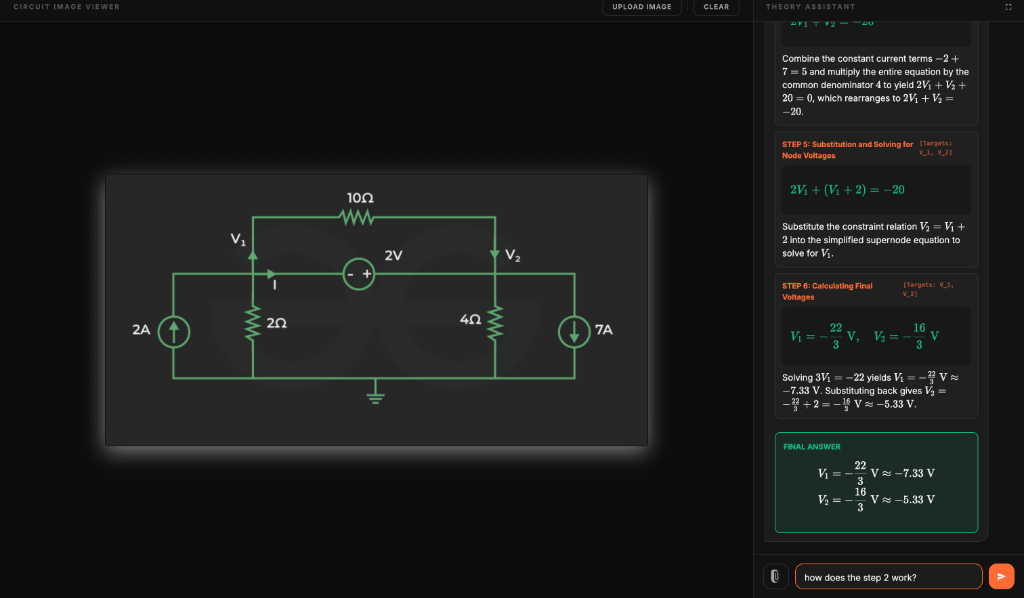Click the Step 5 Targets tag
The height and width of the screenshot is (598, 1024).
click(935, 148)
